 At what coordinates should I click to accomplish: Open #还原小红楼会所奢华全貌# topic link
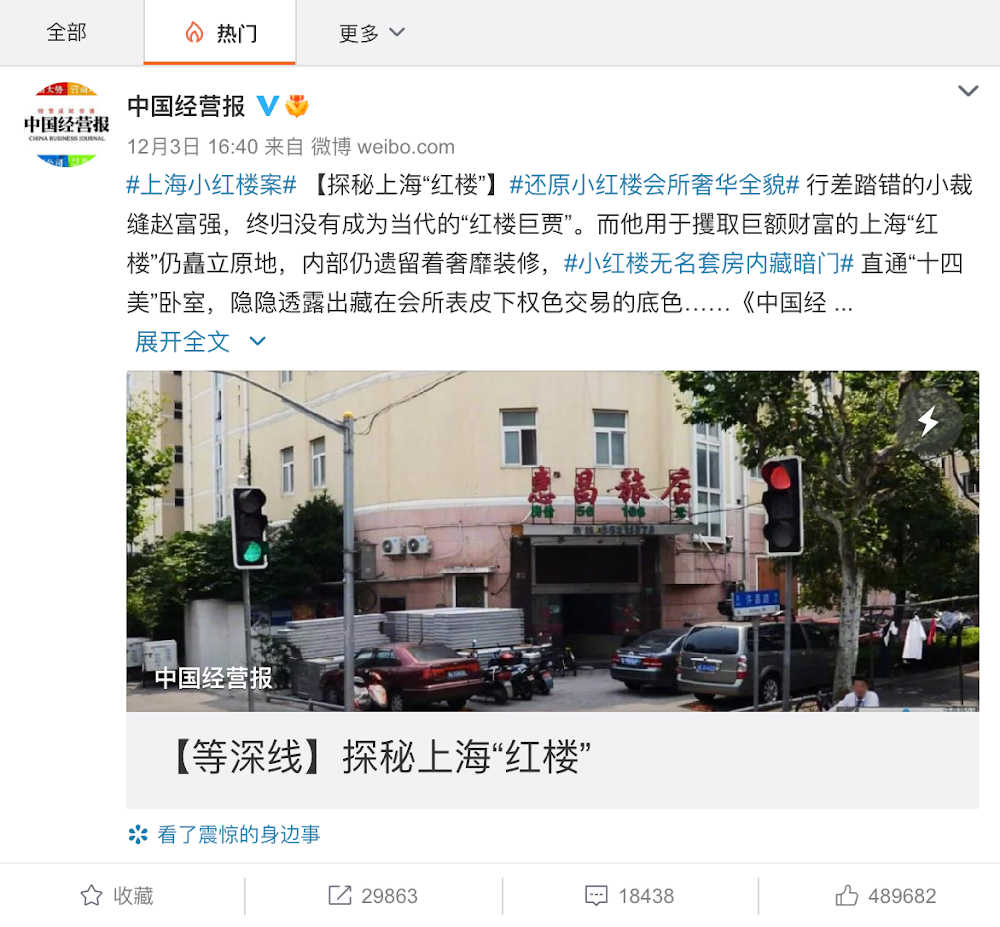tap(654, 185)
